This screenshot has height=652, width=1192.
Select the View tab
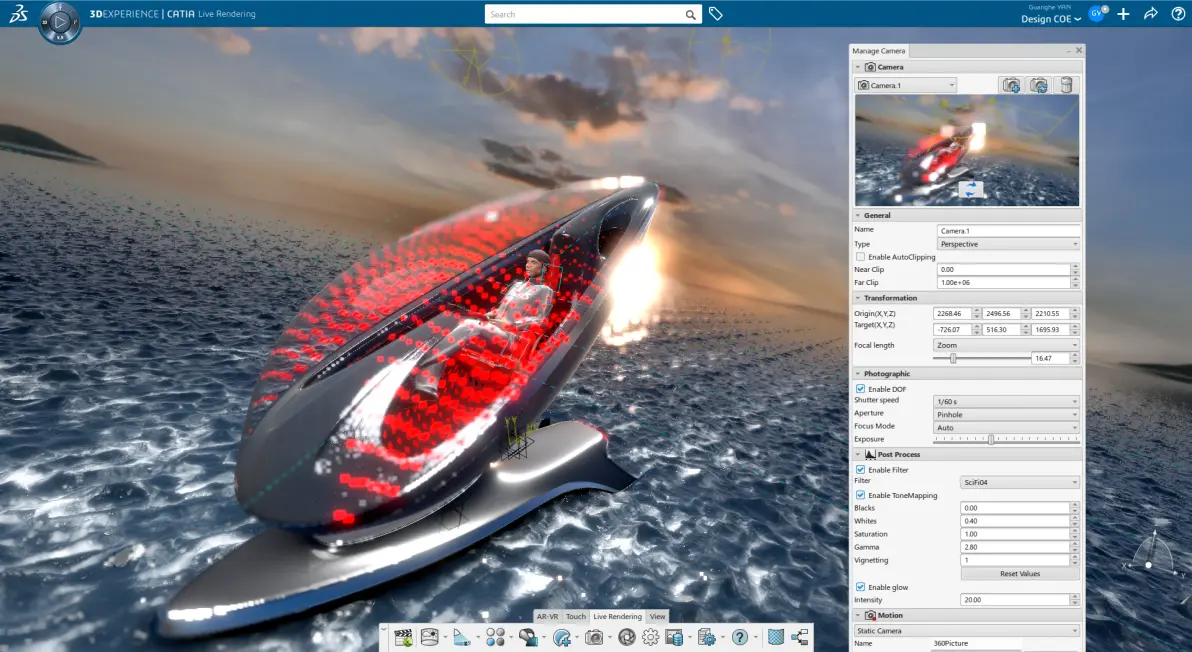tap(658, 616)
